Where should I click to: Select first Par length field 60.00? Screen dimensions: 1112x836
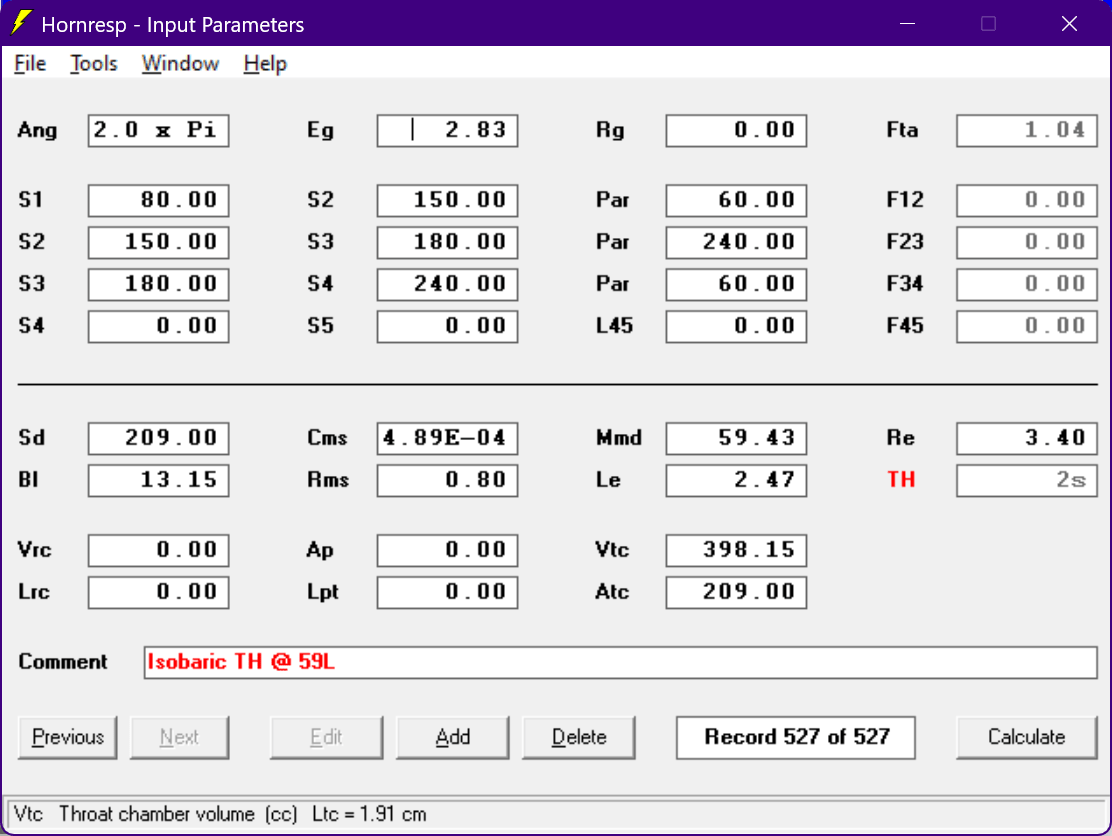pyautogui.click(x=736, y=201)
